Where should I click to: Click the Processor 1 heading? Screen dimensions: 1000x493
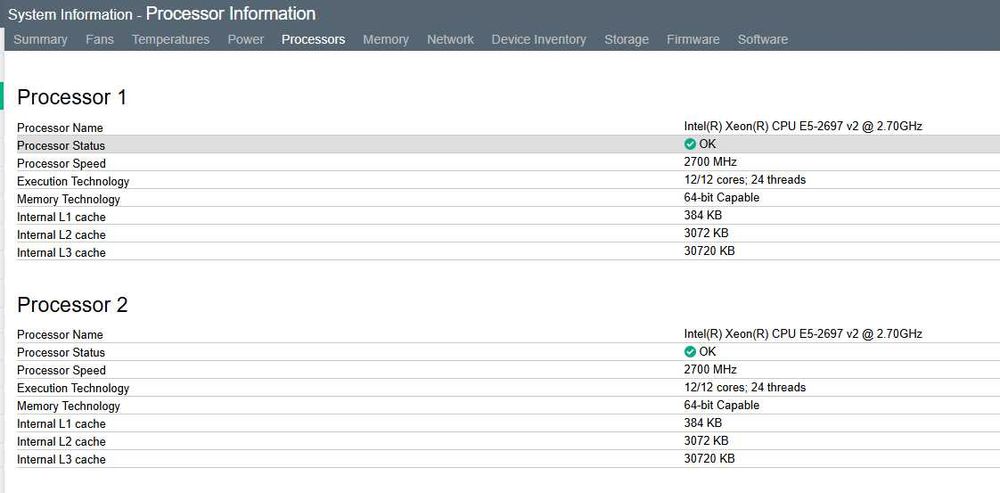(x=72, y=97)
